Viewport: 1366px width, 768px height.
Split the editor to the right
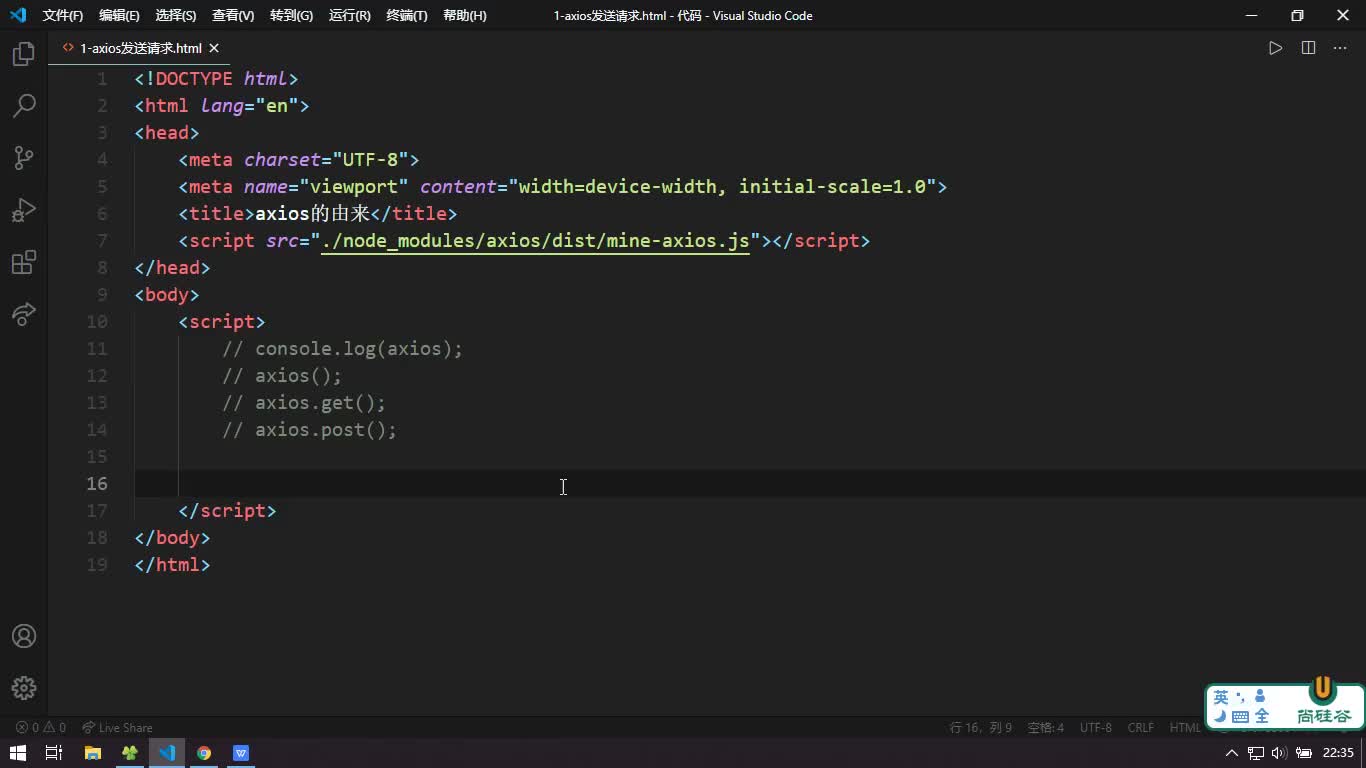[1308, 48]
